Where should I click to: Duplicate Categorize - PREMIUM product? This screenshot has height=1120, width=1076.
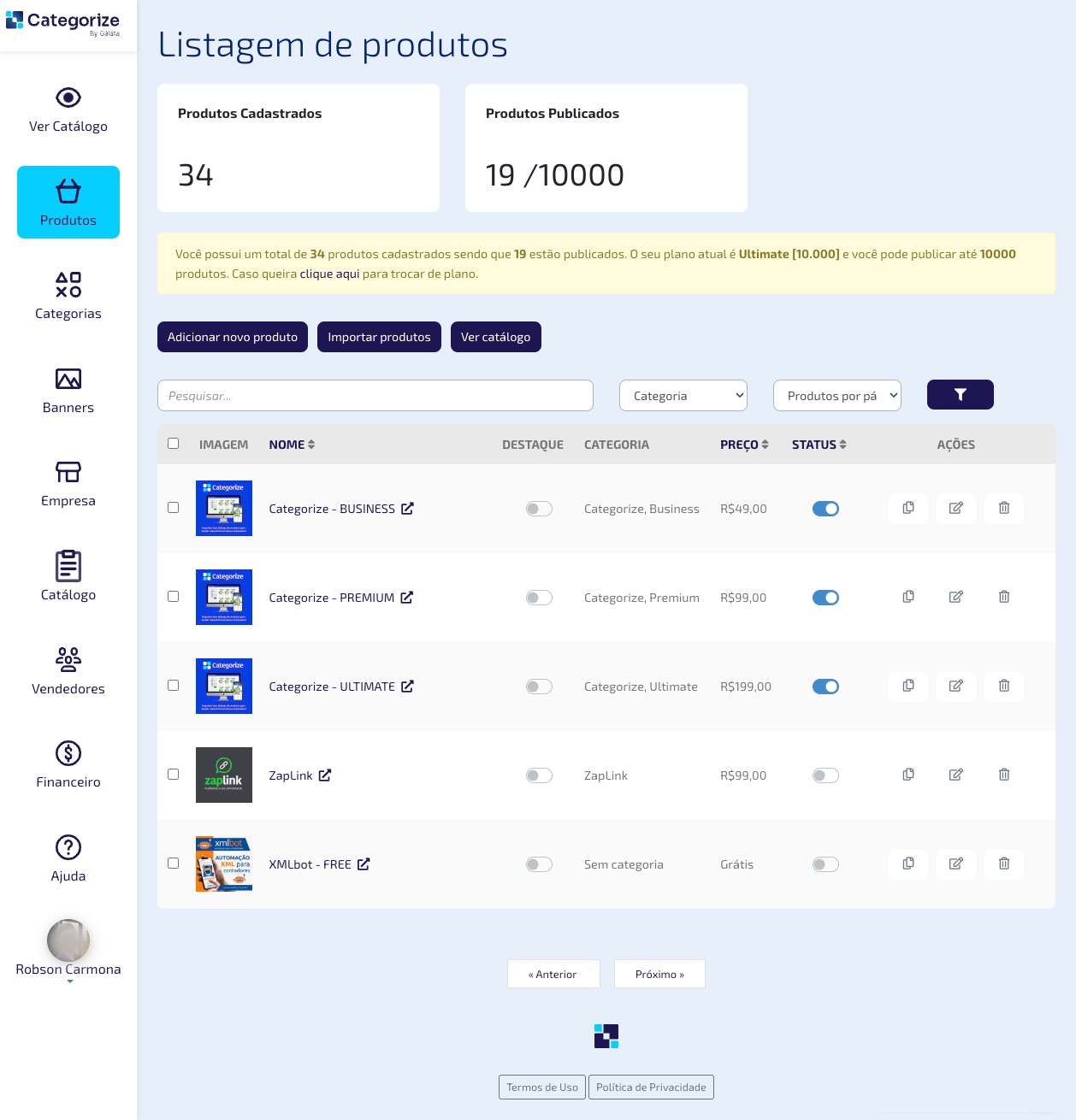tap(908, 597)
